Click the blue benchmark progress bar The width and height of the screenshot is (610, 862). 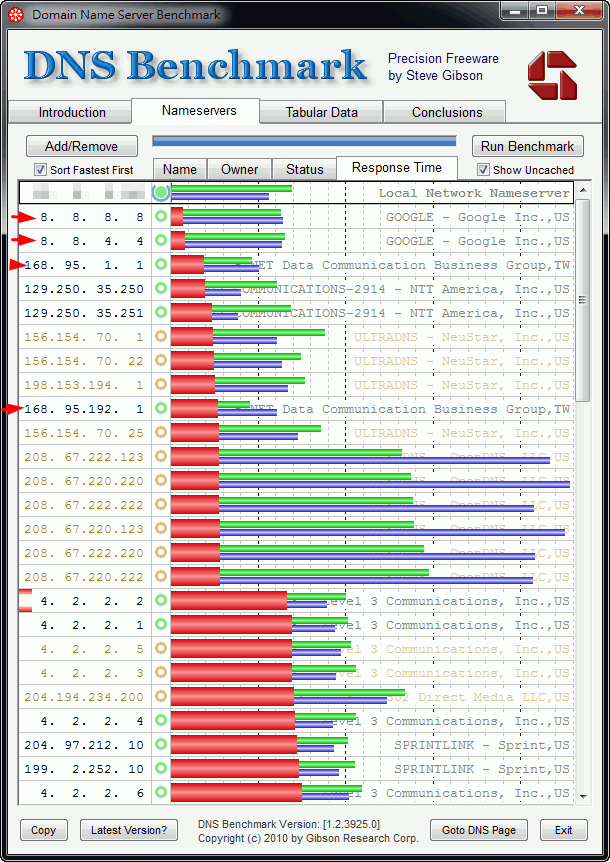click(x=304, y=142)
